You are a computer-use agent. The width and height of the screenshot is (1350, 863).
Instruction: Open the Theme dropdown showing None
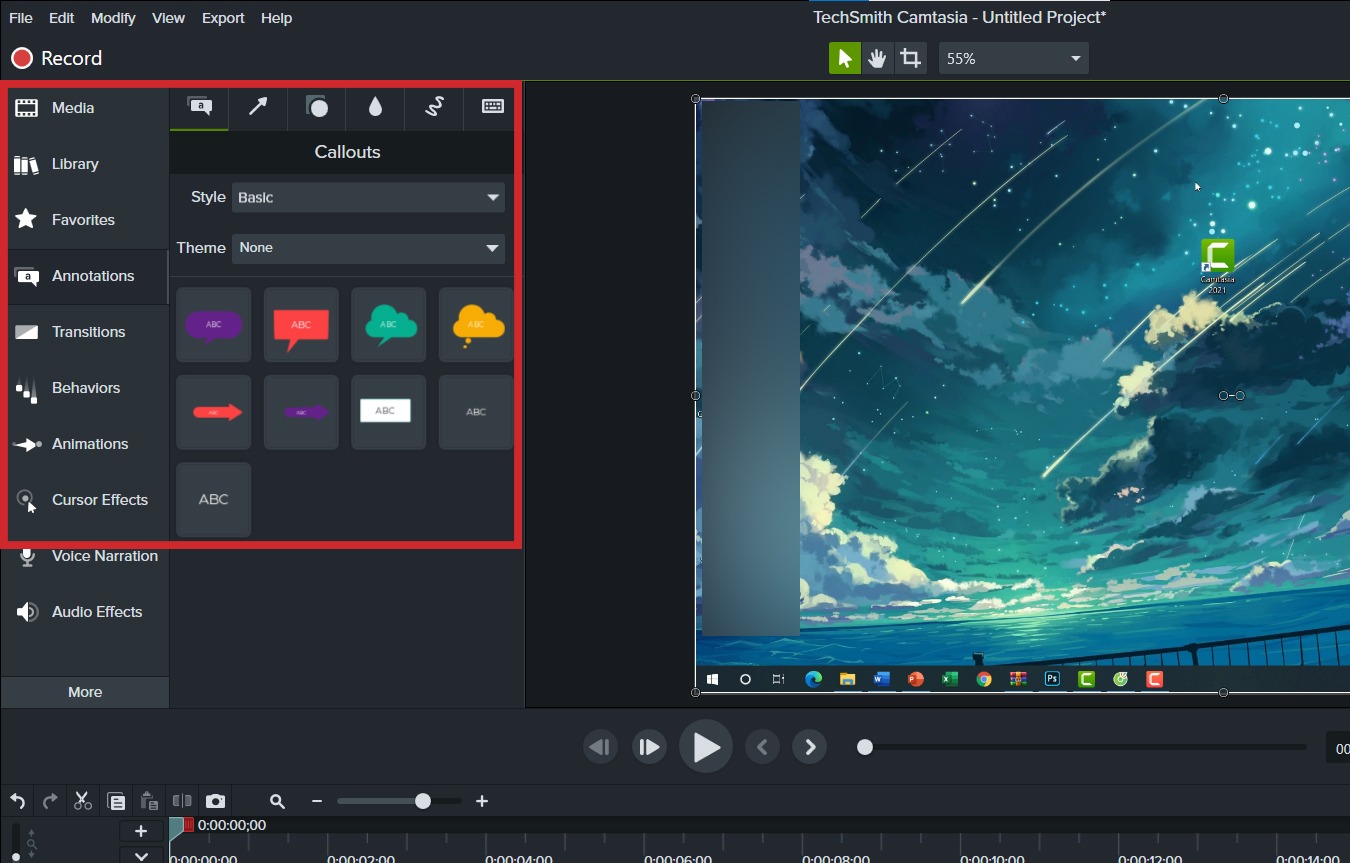368,248
